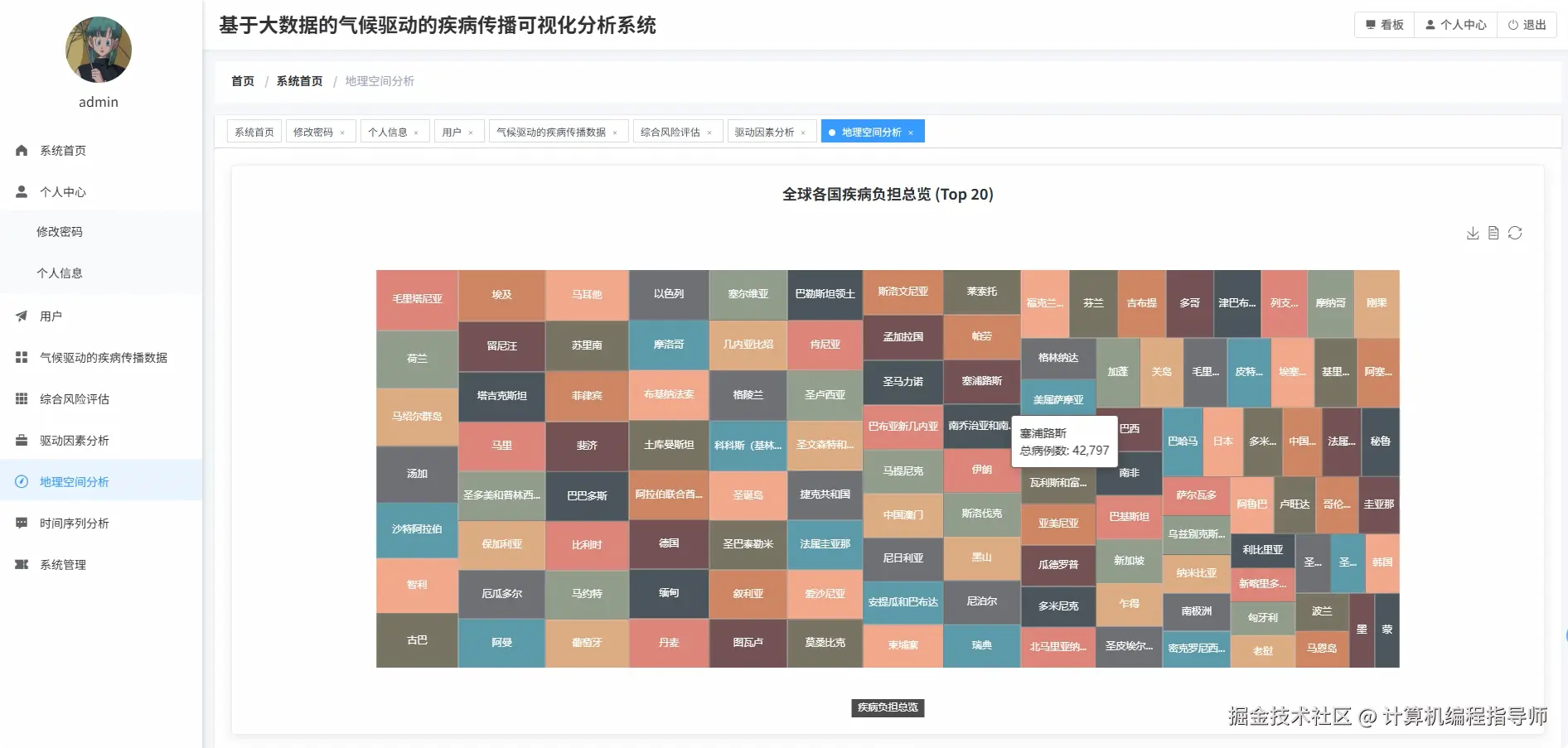Click the chat icon beside 时间序列分析
Screen dimensions: 1568x748
pos(22,524)
